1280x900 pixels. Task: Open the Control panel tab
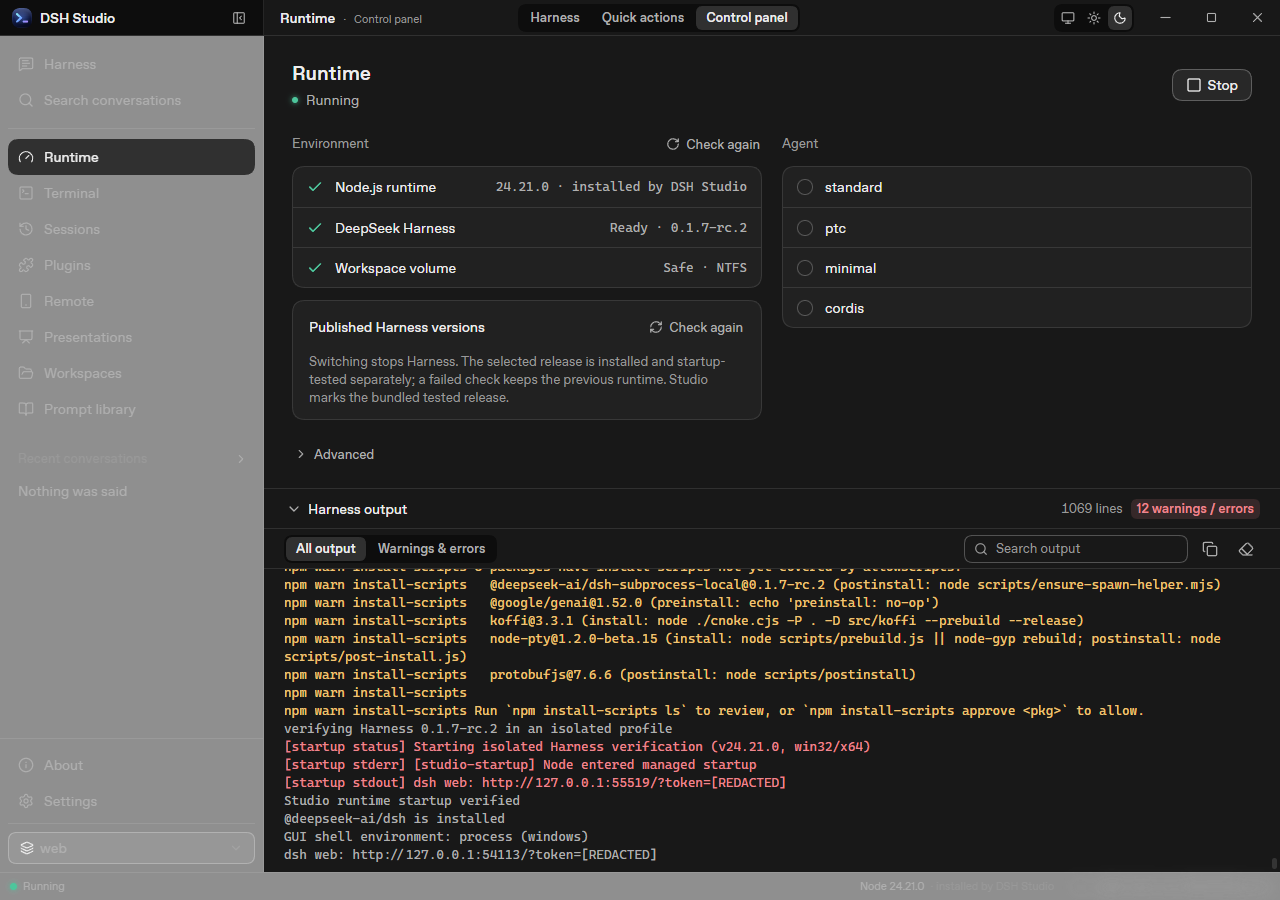click(747, 18)
